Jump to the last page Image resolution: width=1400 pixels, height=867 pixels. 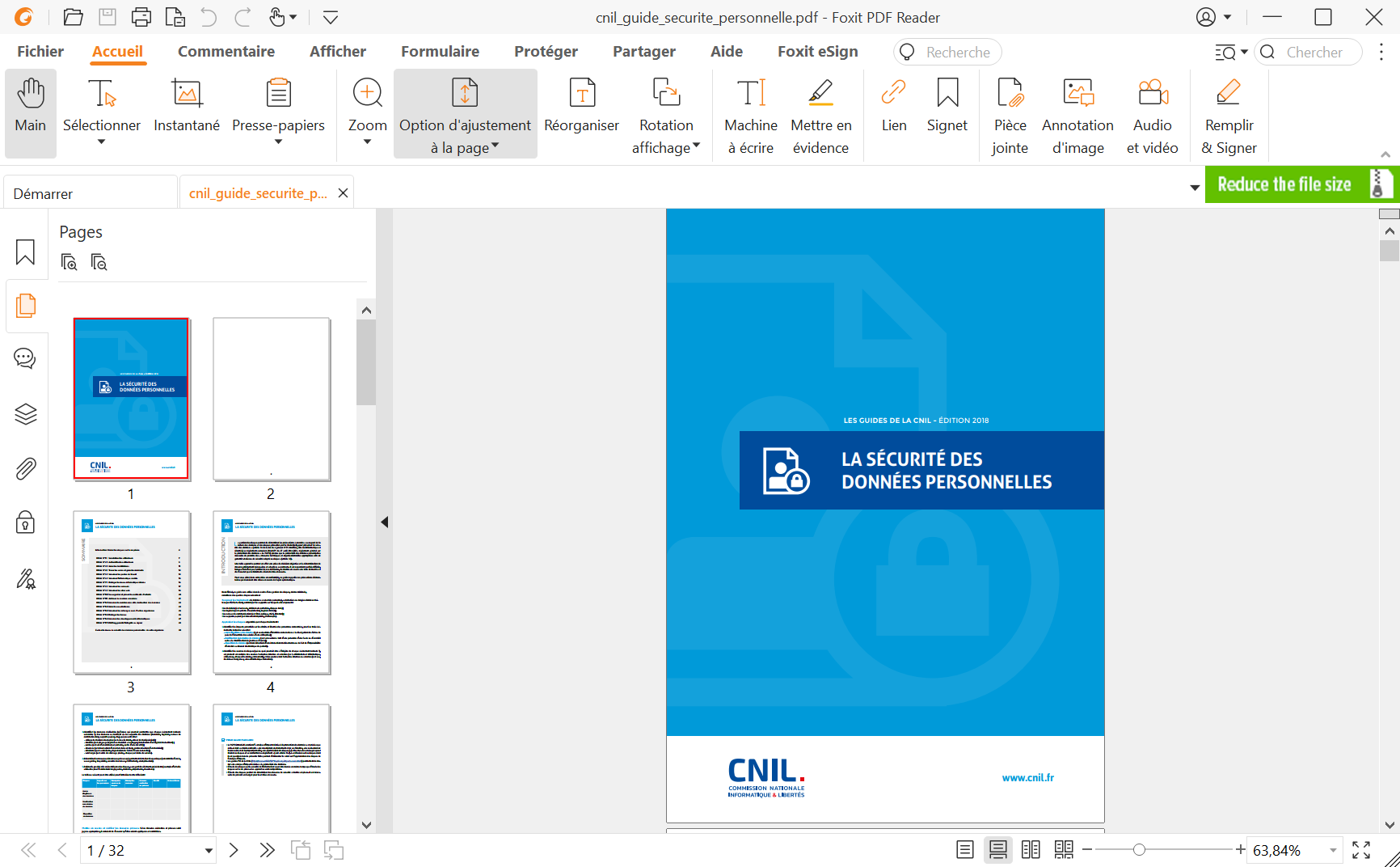[267, 850]
